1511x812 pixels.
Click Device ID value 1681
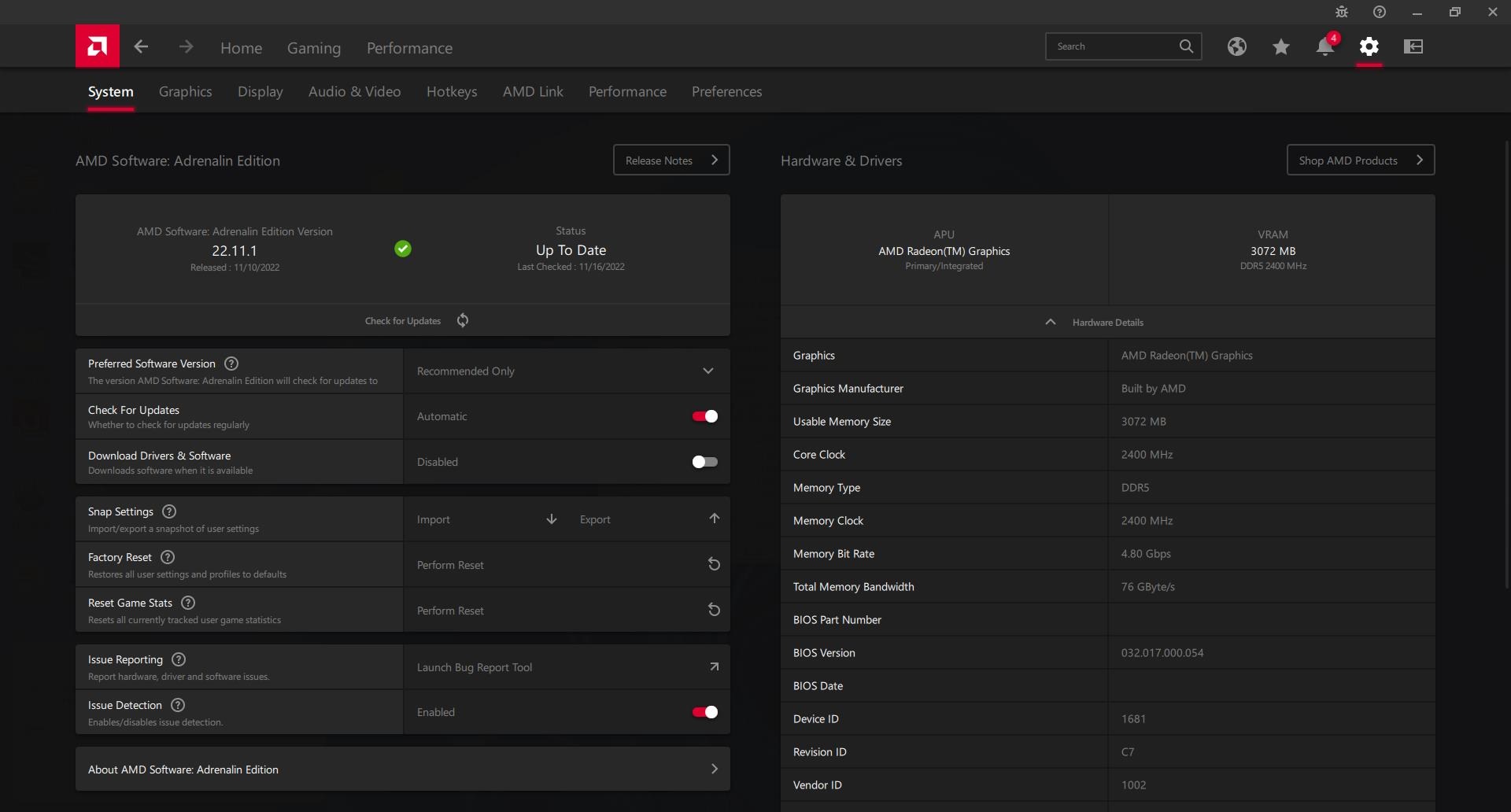[1133, 719]
